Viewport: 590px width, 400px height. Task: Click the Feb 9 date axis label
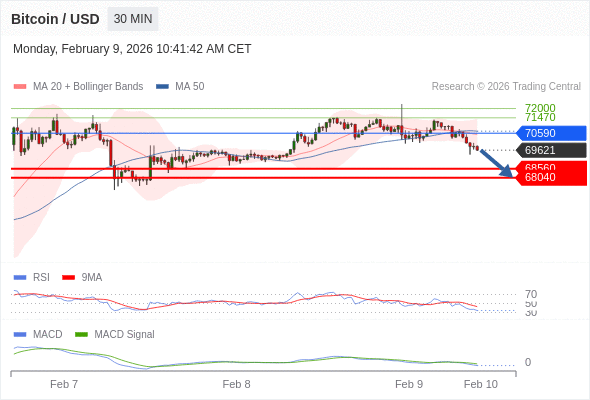(409, 384)
